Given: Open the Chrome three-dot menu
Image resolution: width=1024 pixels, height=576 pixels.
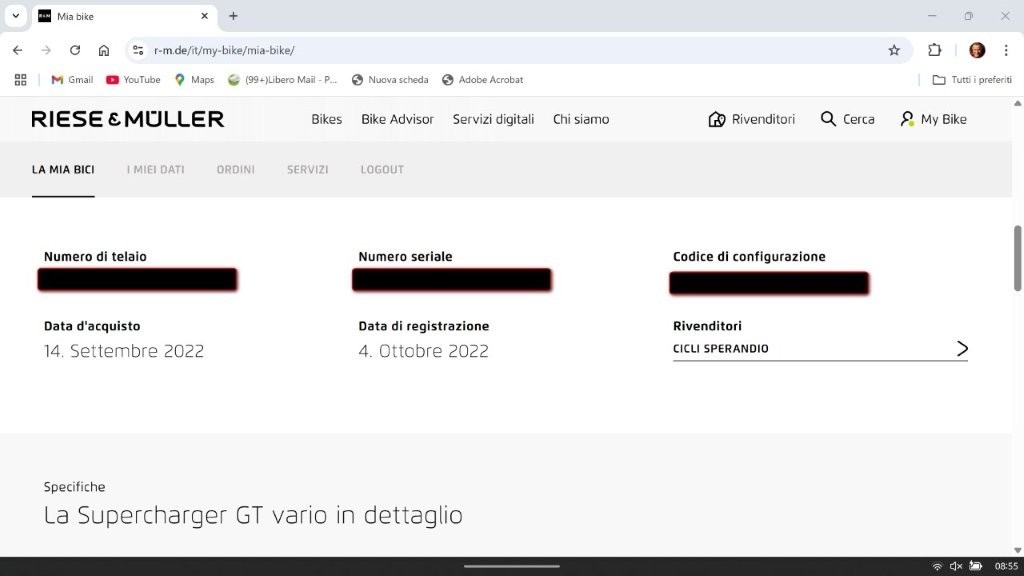Looking at the screenshot, I should pyautogui.click(x=1006, y=50).
